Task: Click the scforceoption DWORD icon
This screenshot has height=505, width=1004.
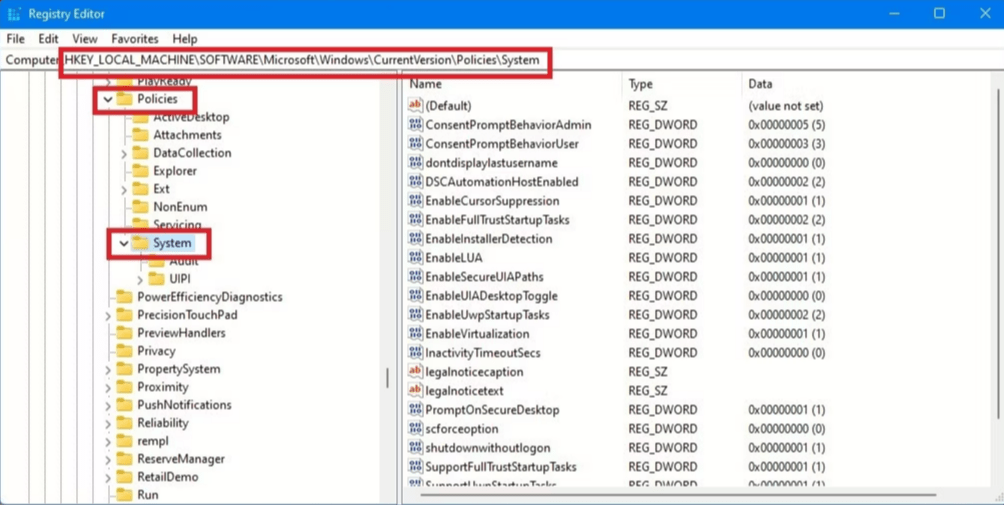Action: (x=415, y=429)
